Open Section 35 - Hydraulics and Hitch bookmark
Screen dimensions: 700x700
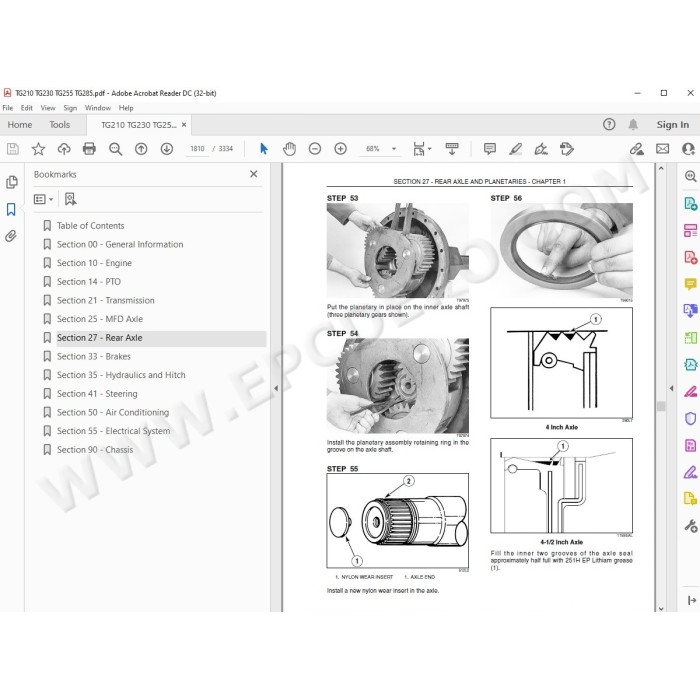121,375
